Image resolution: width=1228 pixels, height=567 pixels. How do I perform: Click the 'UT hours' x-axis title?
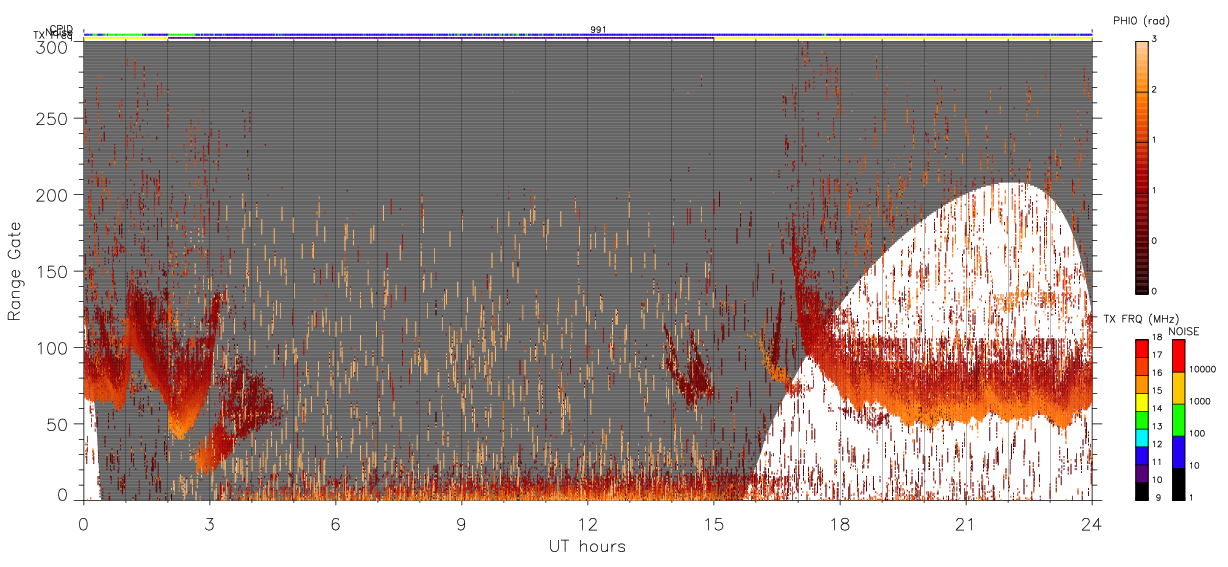point(587,546)
